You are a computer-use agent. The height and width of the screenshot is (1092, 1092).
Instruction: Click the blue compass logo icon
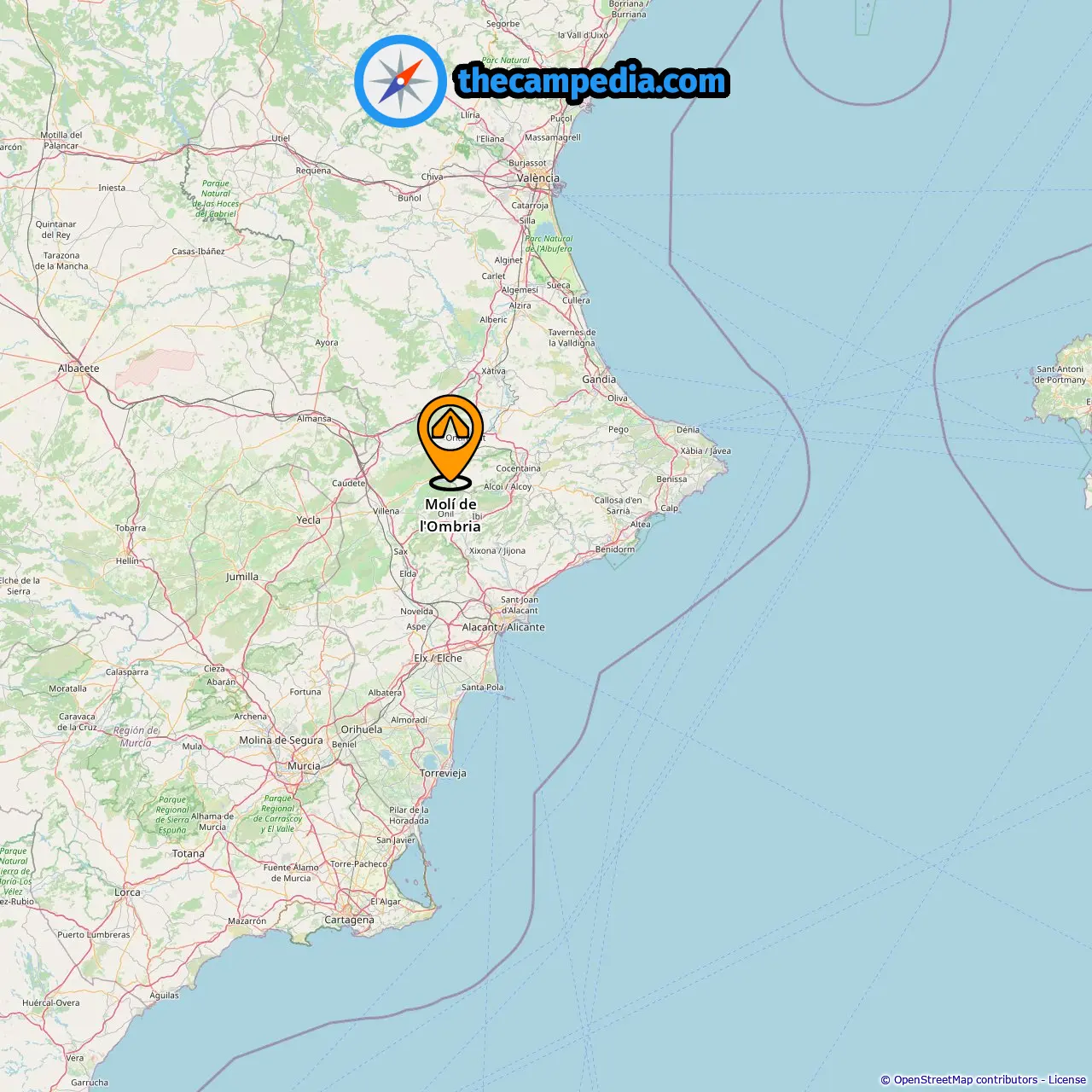coord(401,81)
